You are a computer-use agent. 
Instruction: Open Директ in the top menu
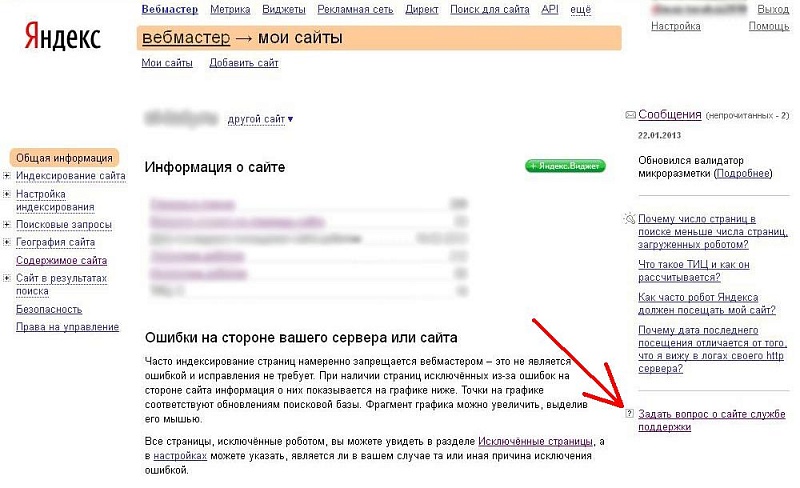[x=422, y=9]
